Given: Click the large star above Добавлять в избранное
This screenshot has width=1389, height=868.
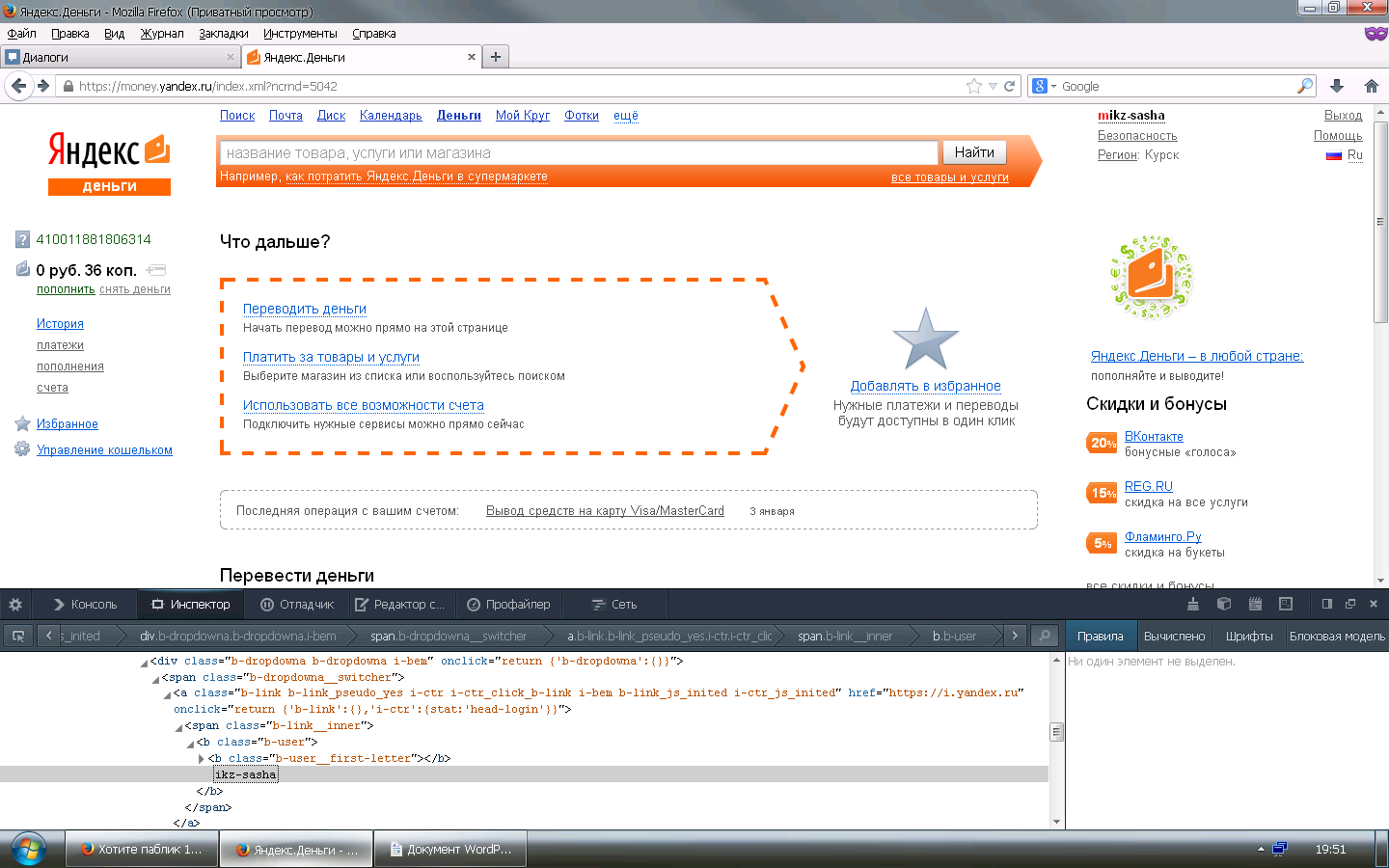Looking at the screenshot, I should [x=926, y=339].
